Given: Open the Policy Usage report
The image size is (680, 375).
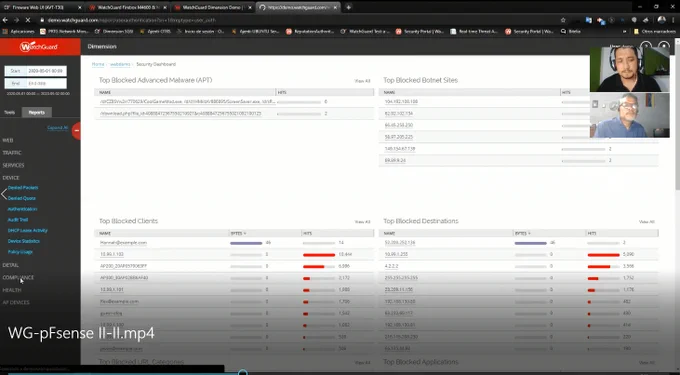Looking at the screenshot, I should 20,252.
